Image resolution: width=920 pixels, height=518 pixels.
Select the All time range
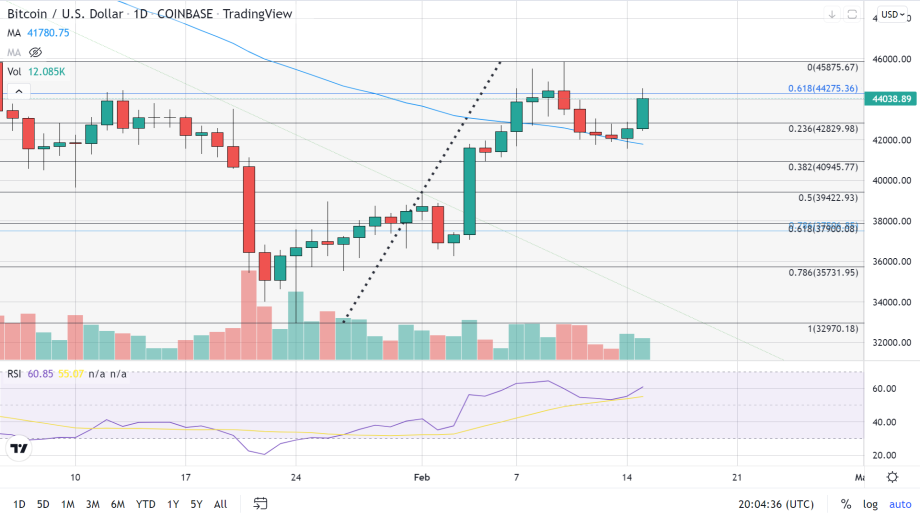point(220,504)
